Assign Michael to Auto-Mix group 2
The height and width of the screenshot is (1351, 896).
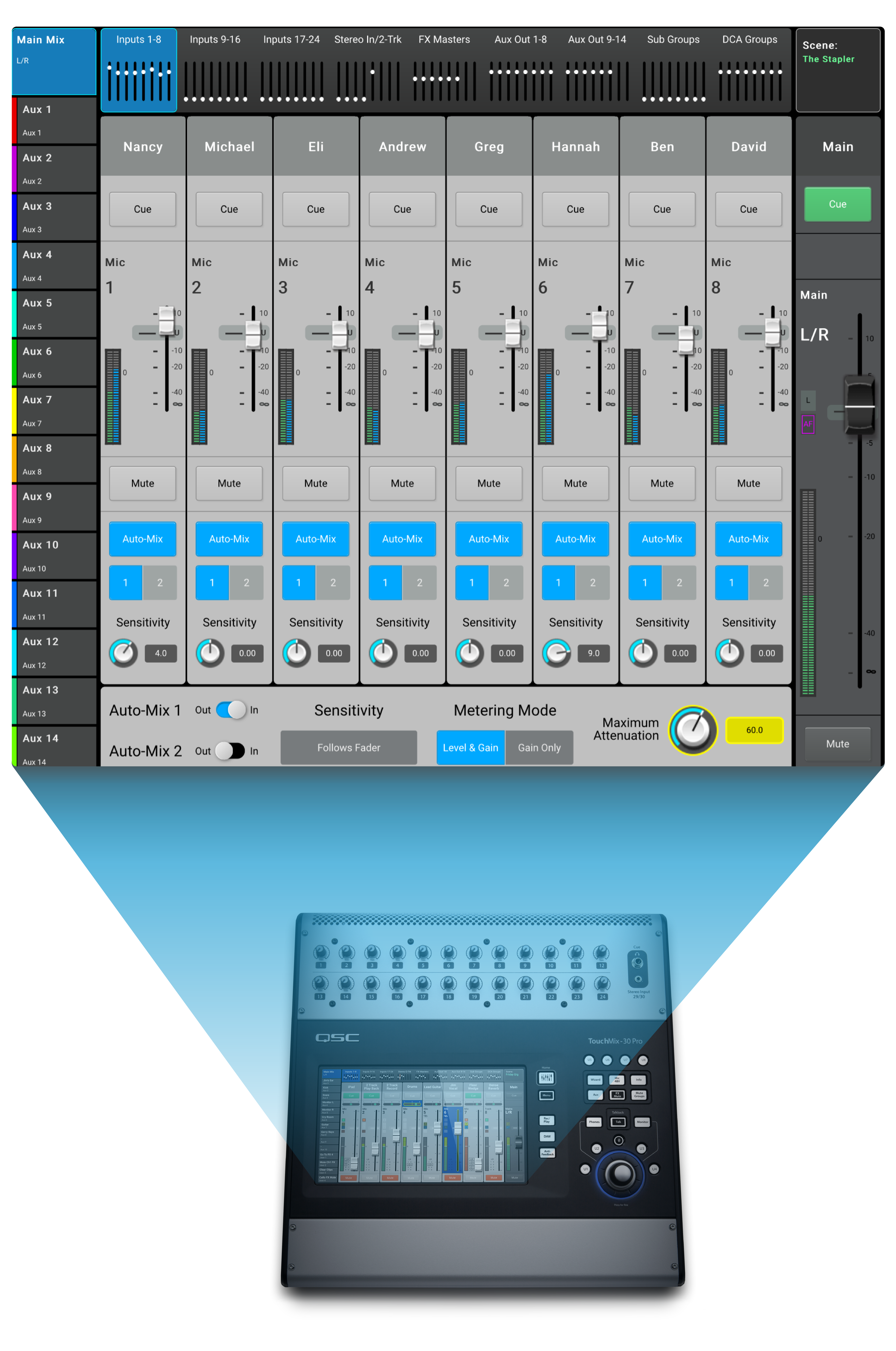[x=246, y=582]
